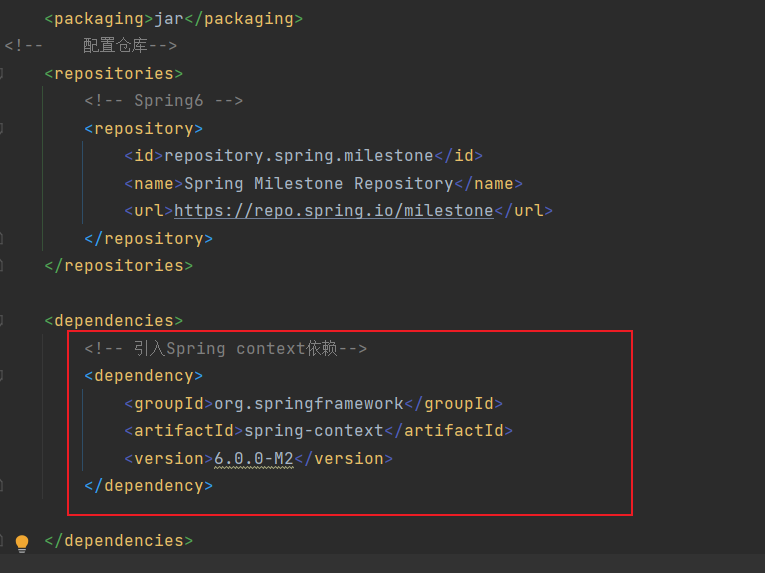Click the opening dependency tag text
The height and width of the screenshot is (573, 765).
pos(143,376)
